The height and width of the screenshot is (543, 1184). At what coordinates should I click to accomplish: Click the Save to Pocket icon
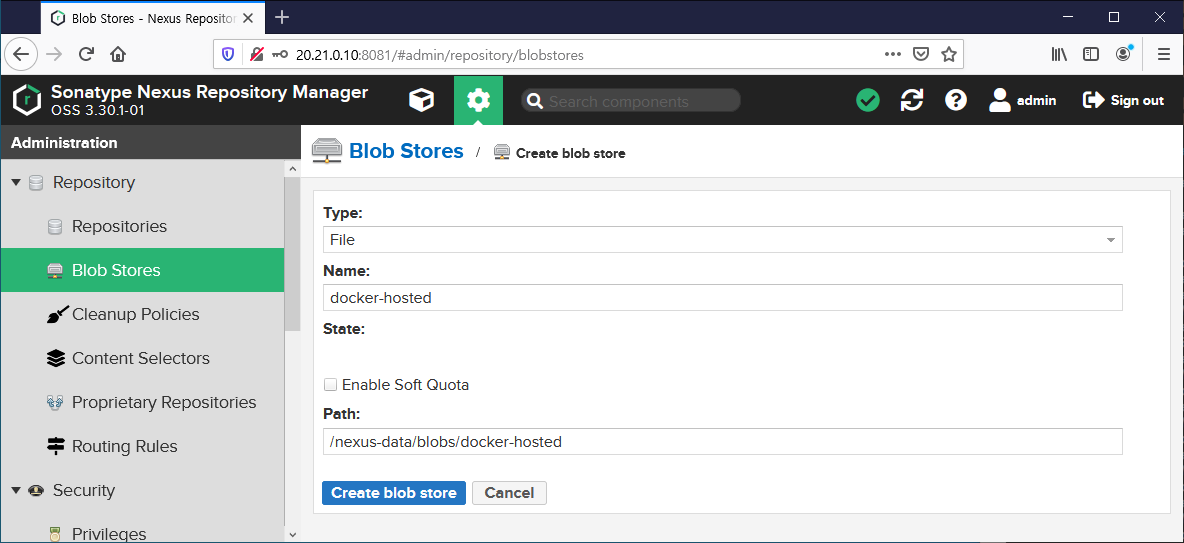[x=920, y=54]
